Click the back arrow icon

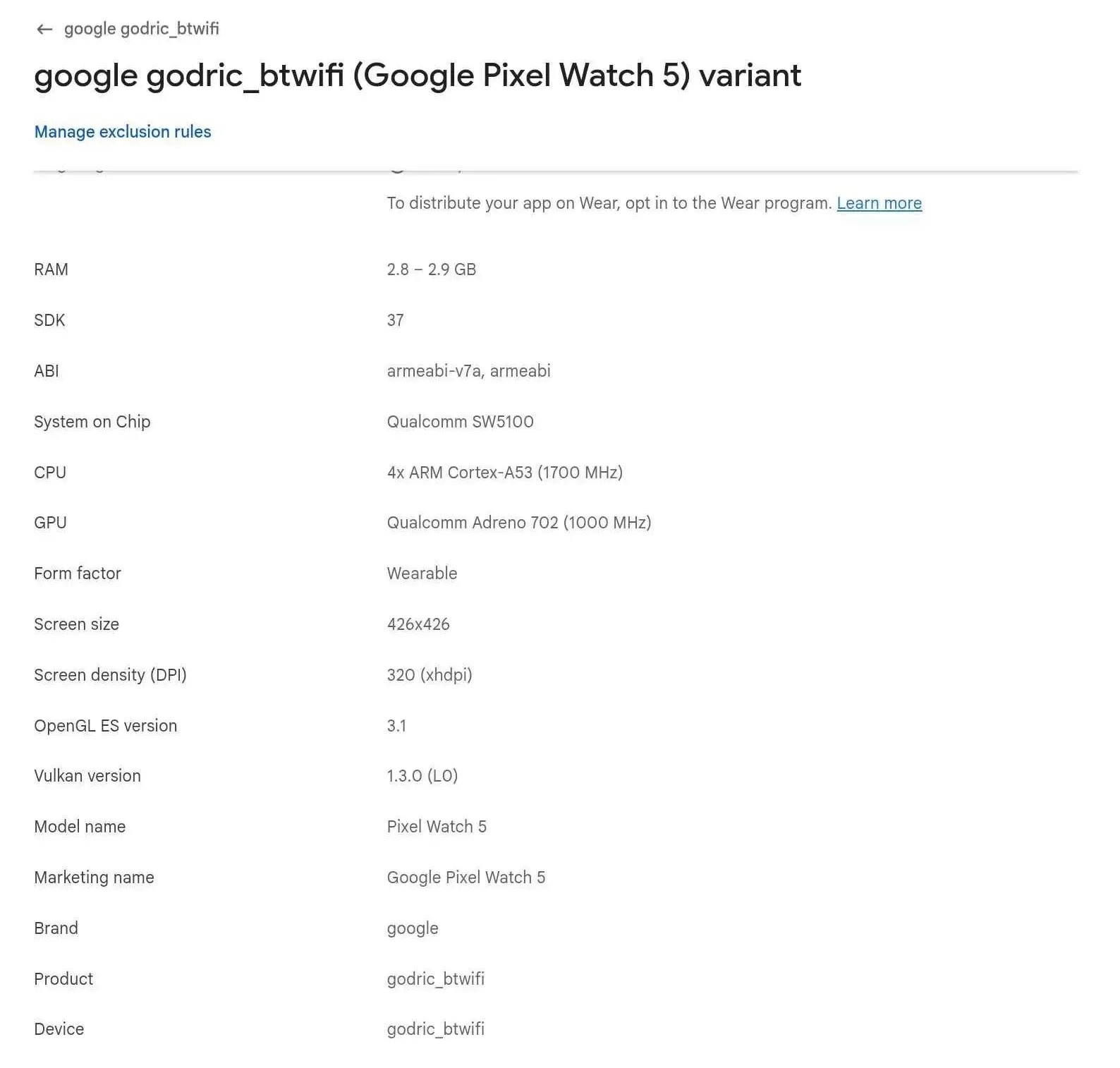[x=44, y=29]
